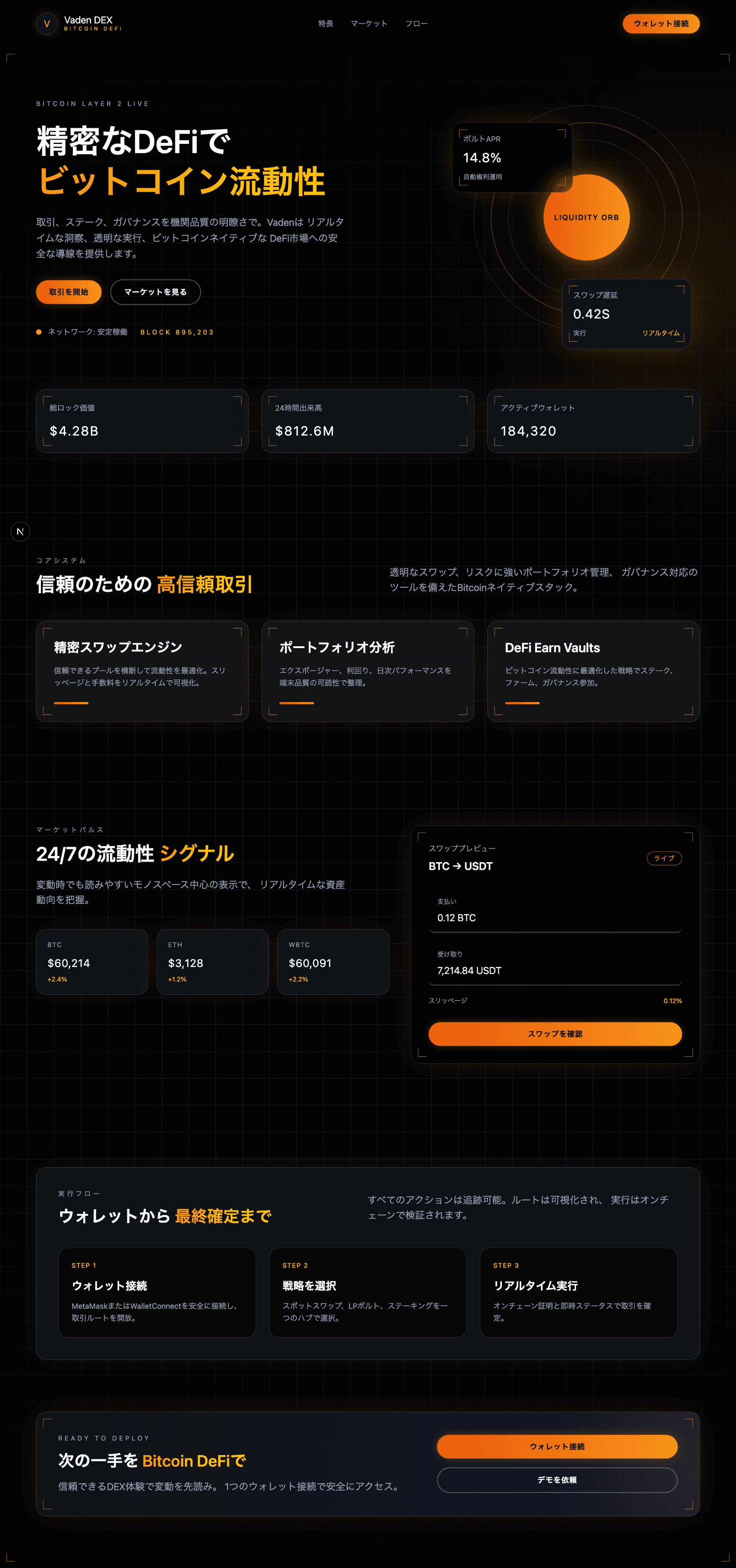Screen dimensions: 736x1568
Task: Select the BTC $60,214 price card
Action: (x=92, y=962)
